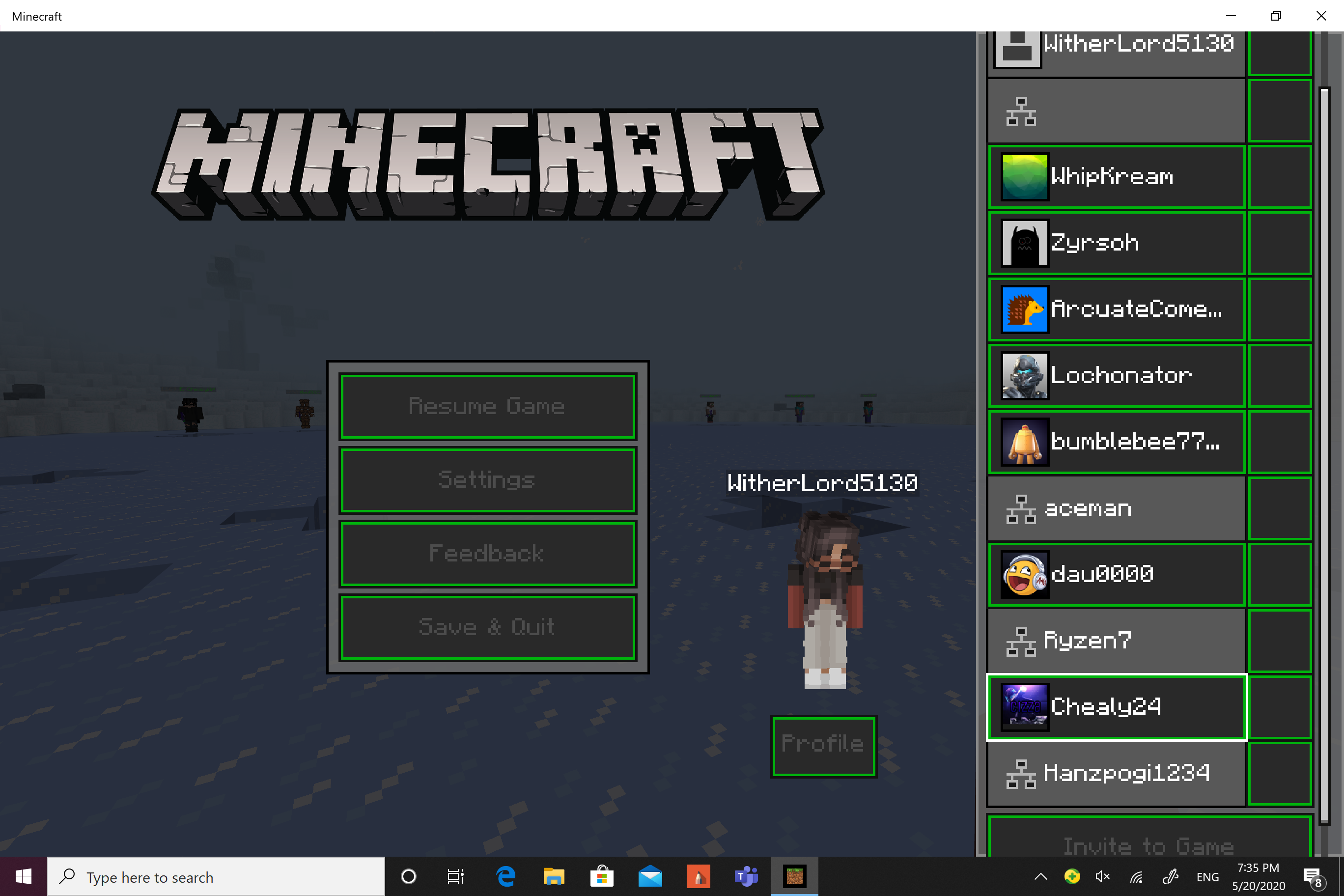The height and width of the screenshot is (896, 1344).
Task: Select player name bumblebee77...
Action: 1135,442
